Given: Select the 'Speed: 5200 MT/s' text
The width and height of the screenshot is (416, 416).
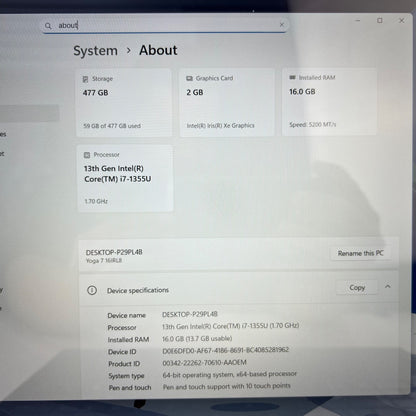Looking at the screenshot, I should pyautogui.click(x=313, y=124).
